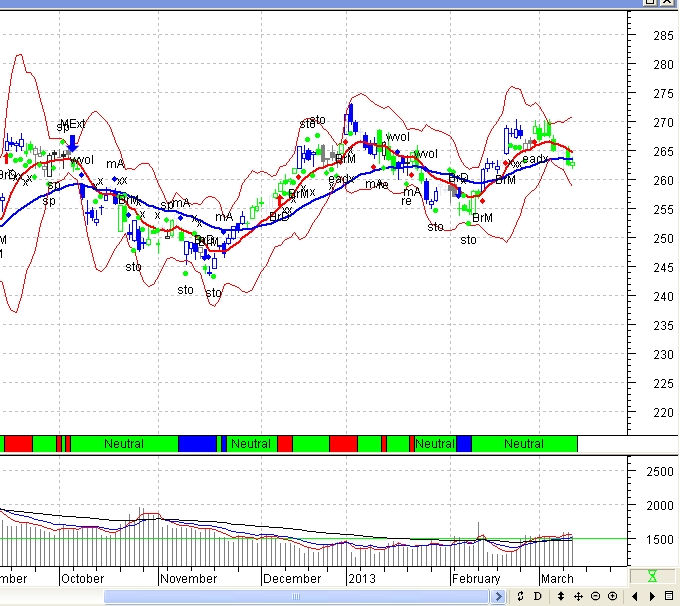The width and height of the screenshot is (680, 606).
Task: Step chart back with black left triangle
Action: 634,597
